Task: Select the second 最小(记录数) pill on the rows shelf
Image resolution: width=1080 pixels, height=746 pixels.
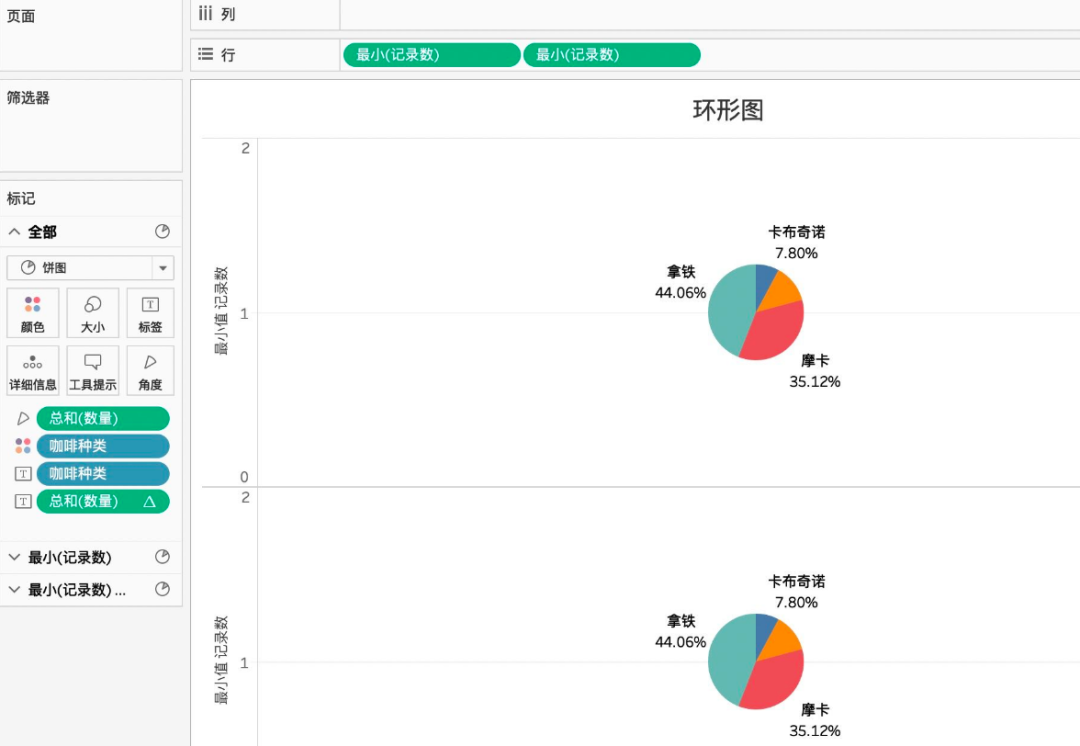Action: click(611, 55)
